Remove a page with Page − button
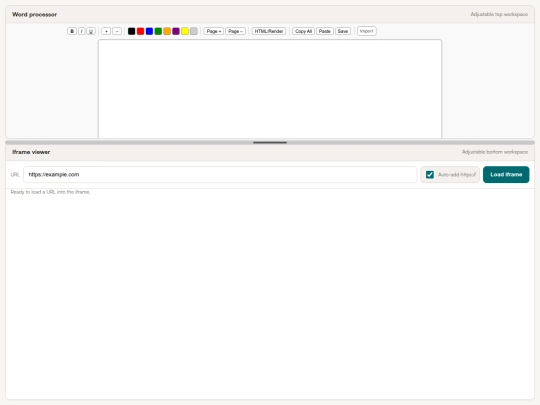The width and height of the screenshot is (540, 405). (x=236, y=31)
